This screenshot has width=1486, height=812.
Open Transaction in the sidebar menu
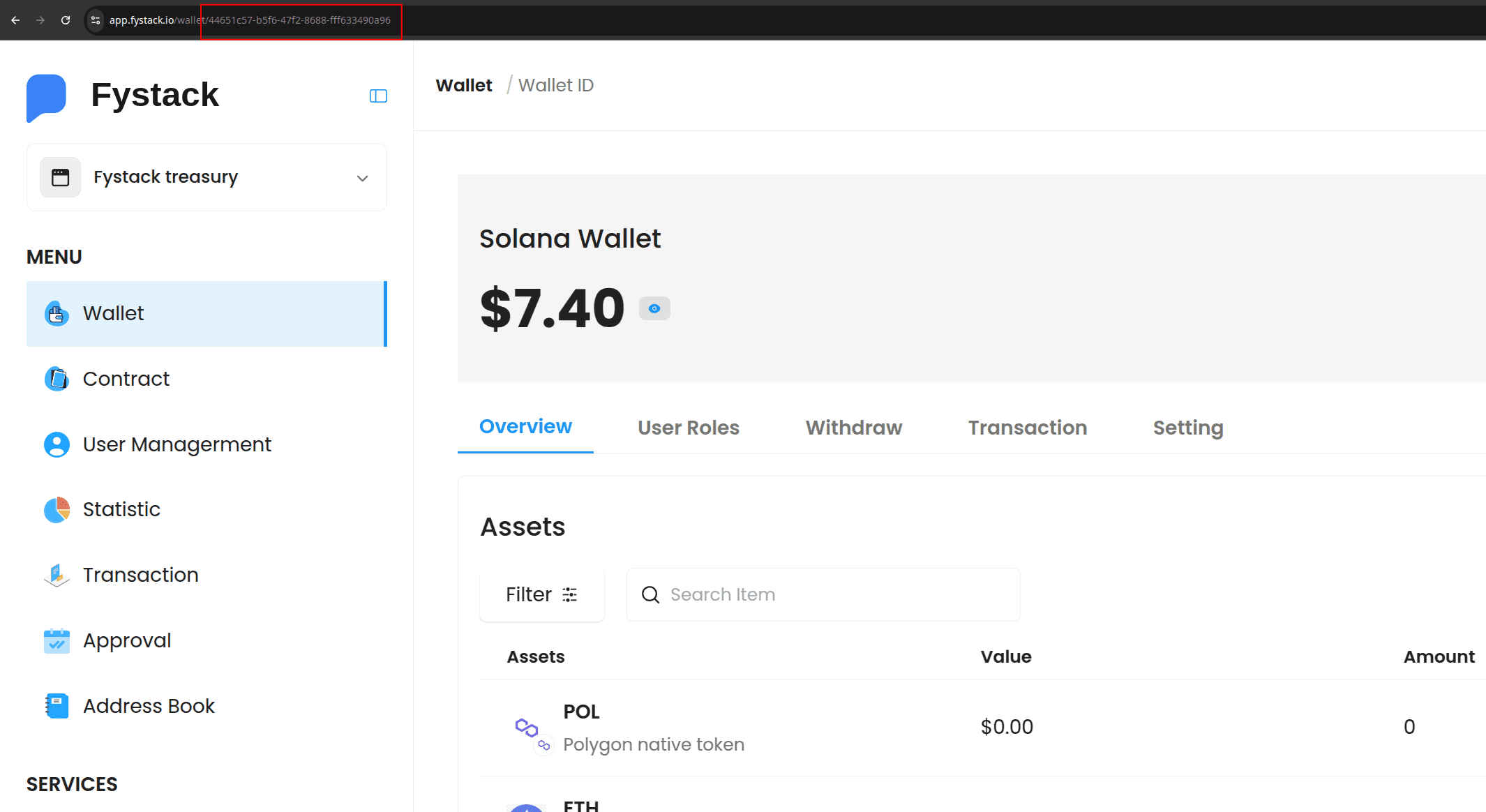point(207,576)
